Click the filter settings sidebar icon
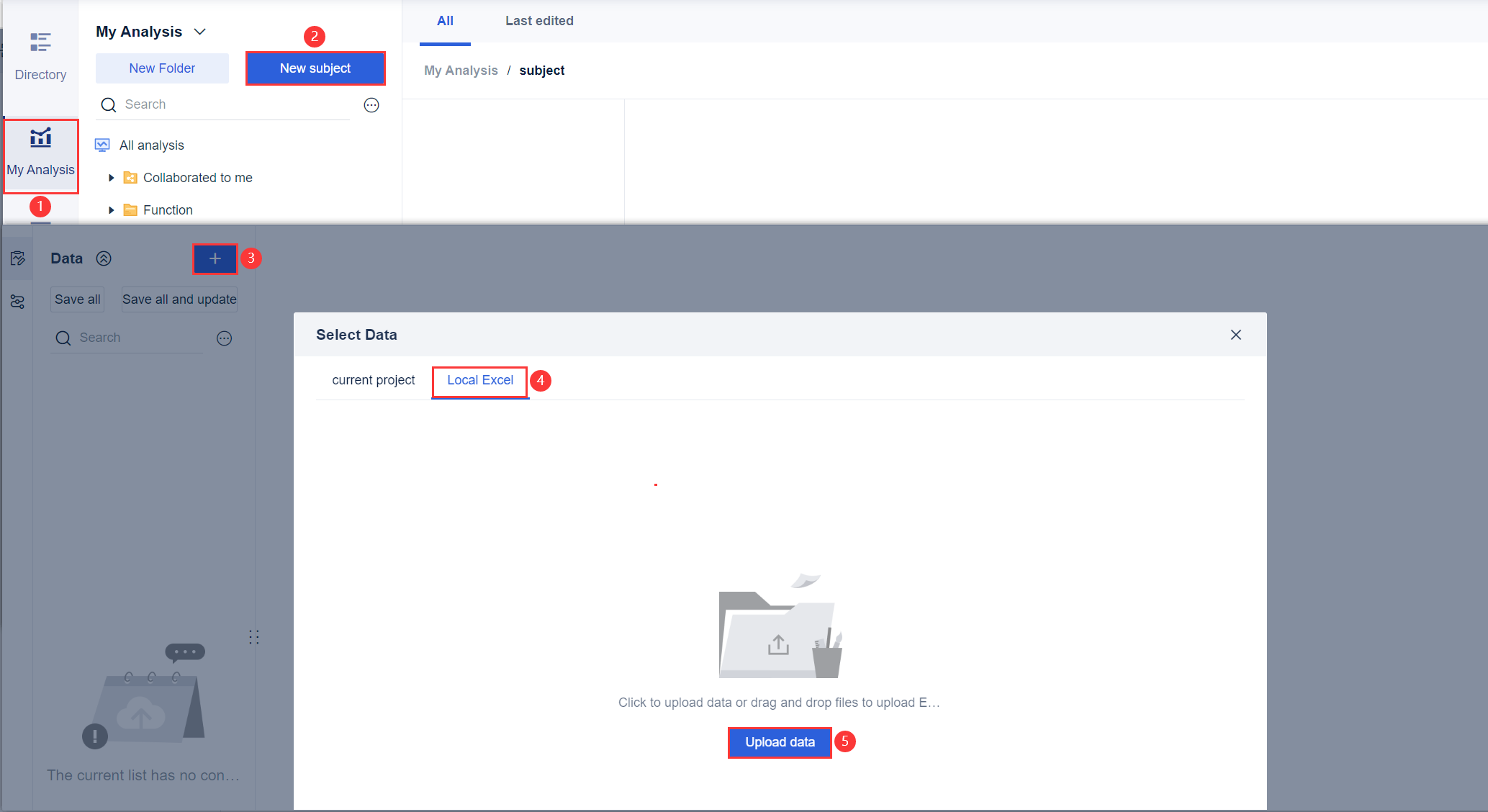Image resolution: width=1488 pixels, height=812 pixels. click(18, 302)
